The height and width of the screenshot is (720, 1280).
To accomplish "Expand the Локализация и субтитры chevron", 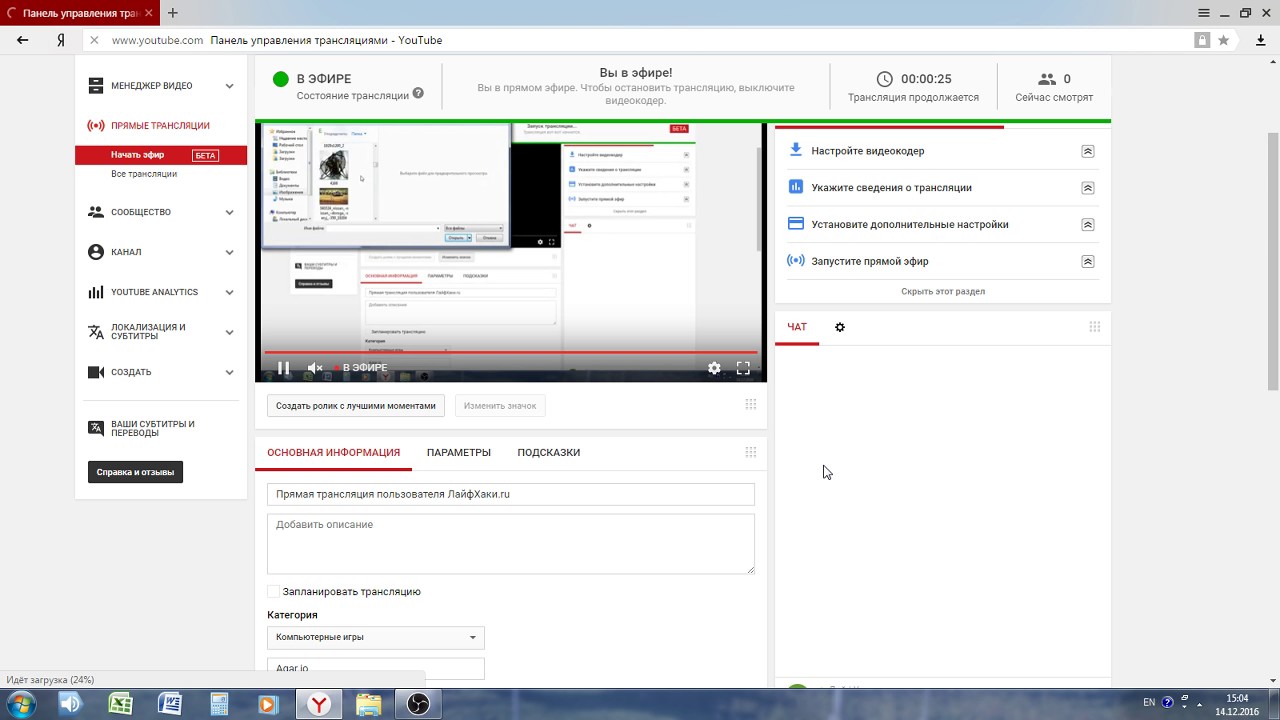I will click(229, 332).
